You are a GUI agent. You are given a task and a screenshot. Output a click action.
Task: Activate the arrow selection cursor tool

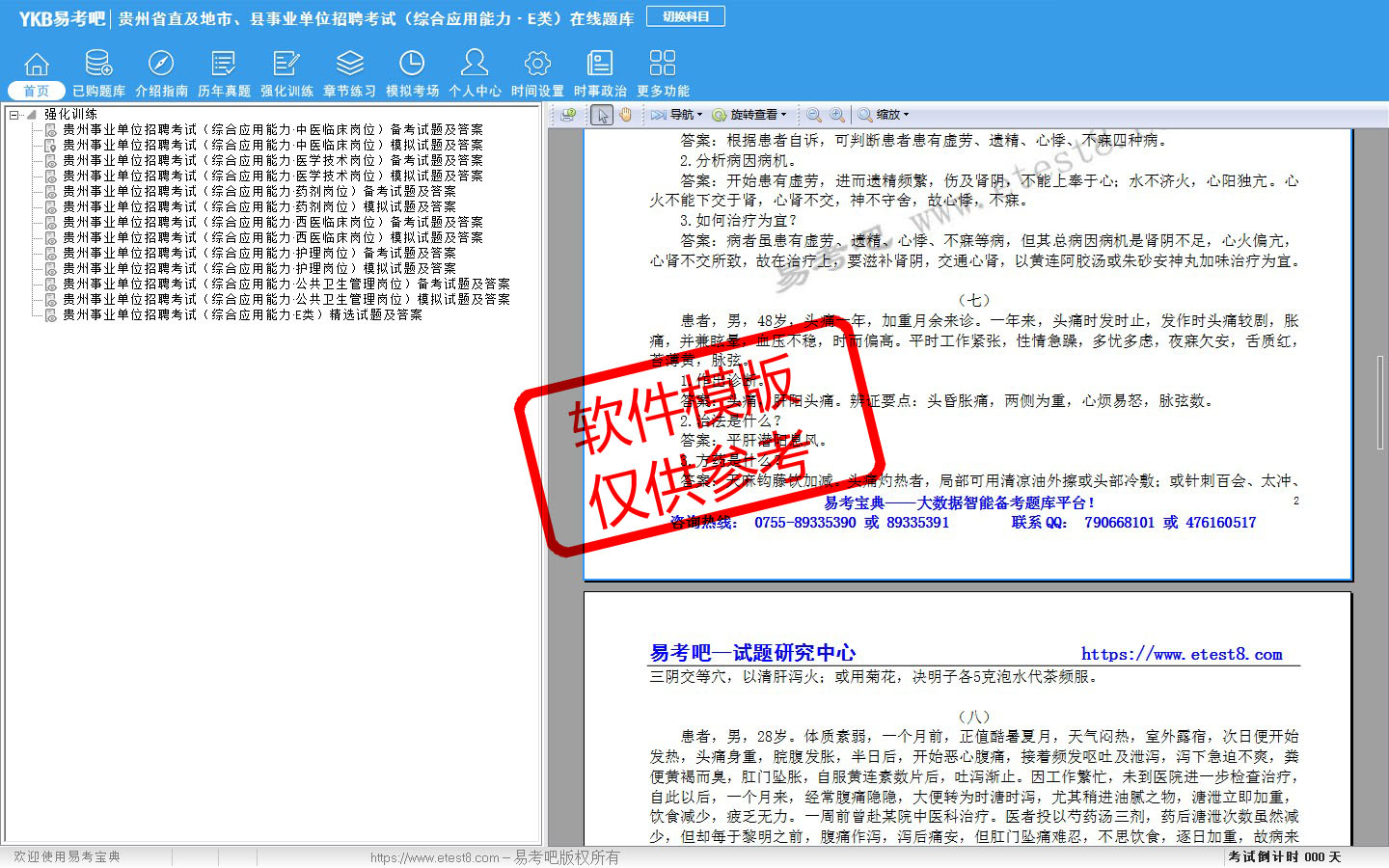click(x=602, y=115)
